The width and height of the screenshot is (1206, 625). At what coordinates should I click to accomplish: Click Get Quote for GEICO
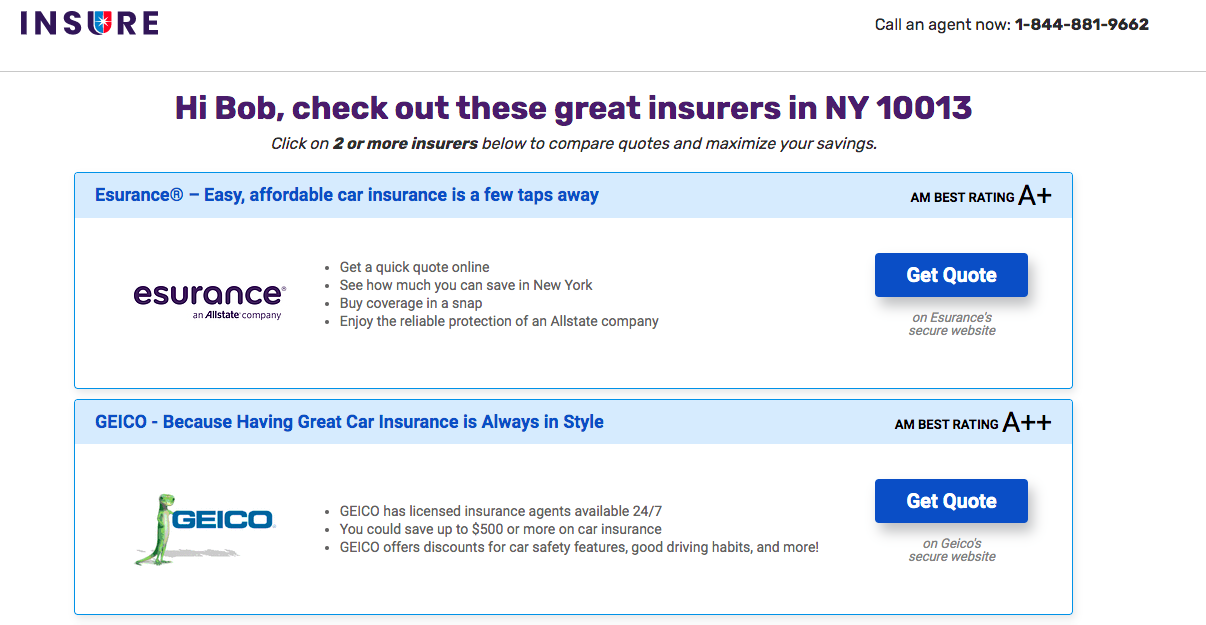(x=950, y=500)
